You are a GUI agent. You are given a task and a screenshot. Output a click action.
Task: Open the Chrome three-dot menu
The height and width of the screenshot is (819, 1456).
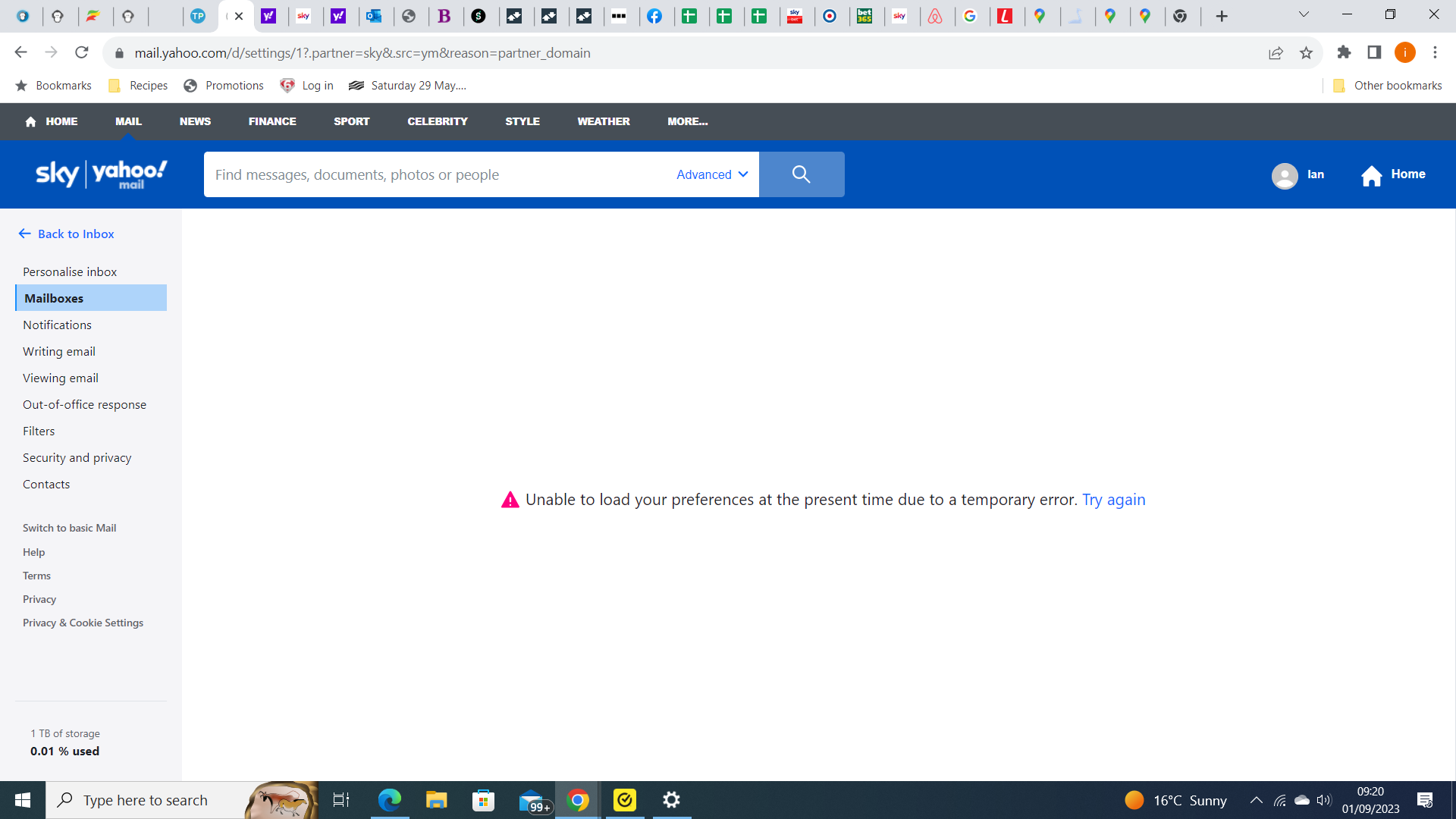coord(1435,52)
